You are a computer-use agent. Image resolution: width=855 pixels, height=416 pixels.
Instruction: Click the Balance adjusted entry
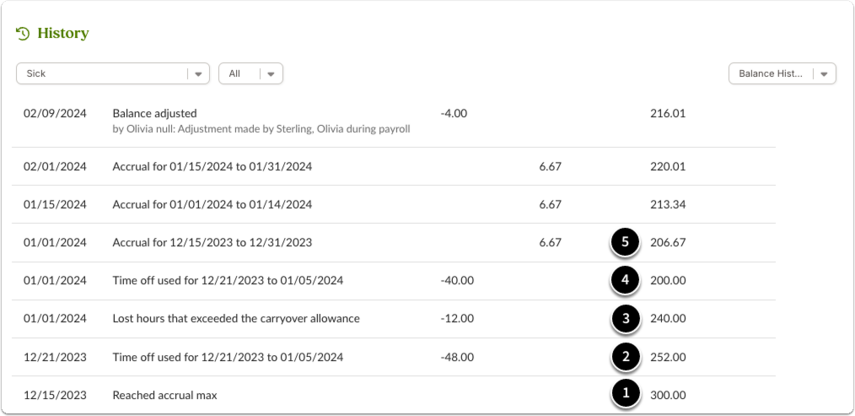click(x=154, y=114)
